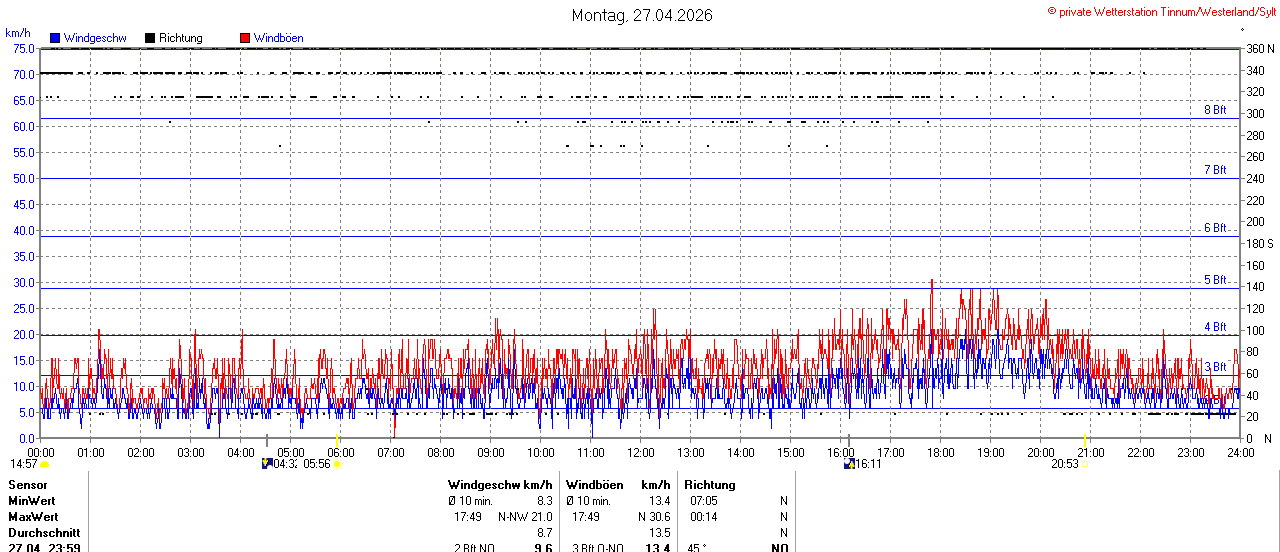Click the 20:53 sunset time label
Image resolution: width=1280 pixels, height=552 pixels.
(x=1065, y=464)
